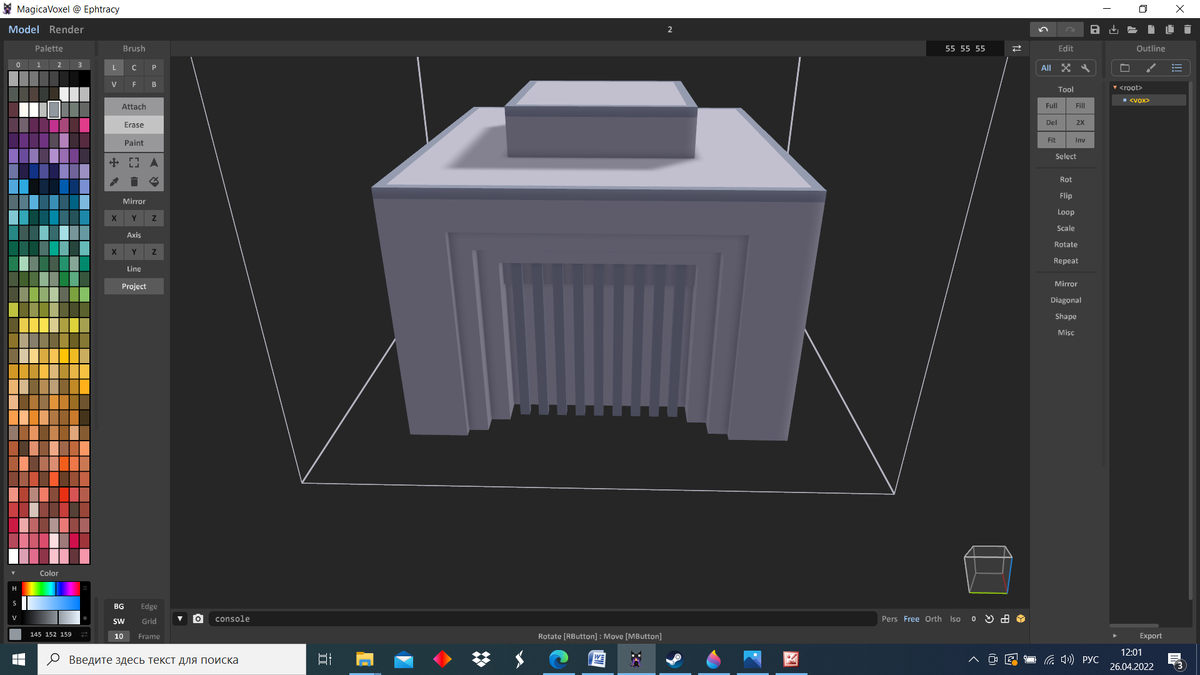Duplicate the model with copy icon

(1170, 29)
